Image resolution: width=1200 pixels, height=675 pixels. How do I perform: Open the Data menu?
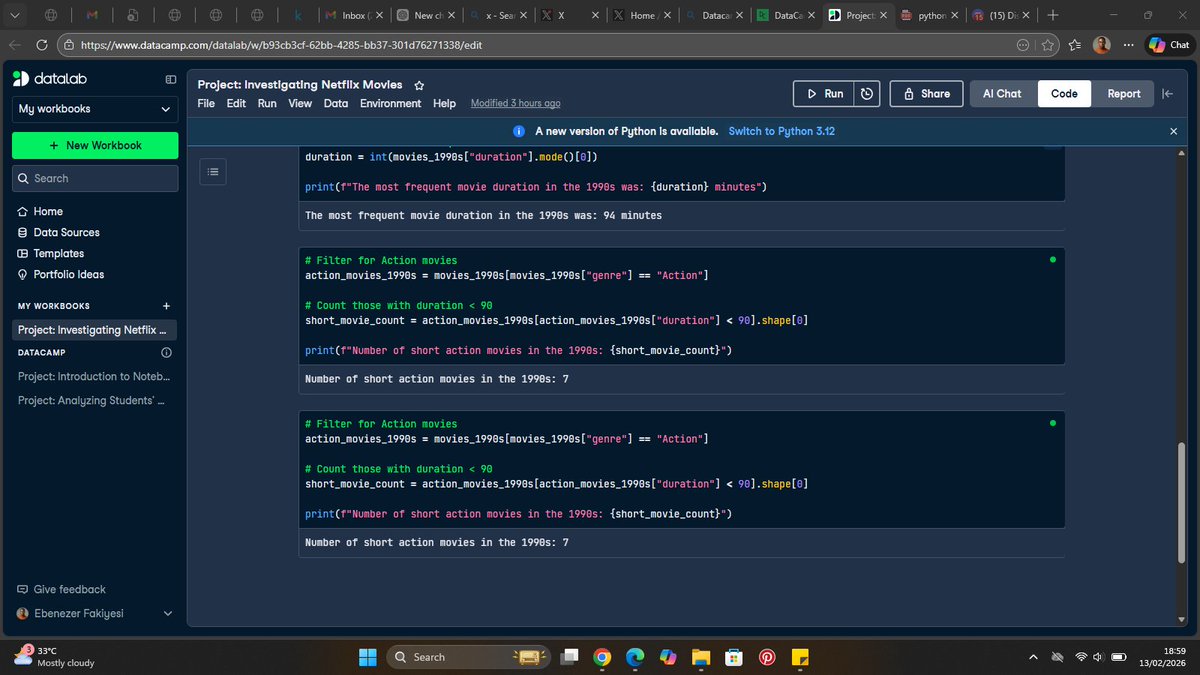click(x=336, y=103)
